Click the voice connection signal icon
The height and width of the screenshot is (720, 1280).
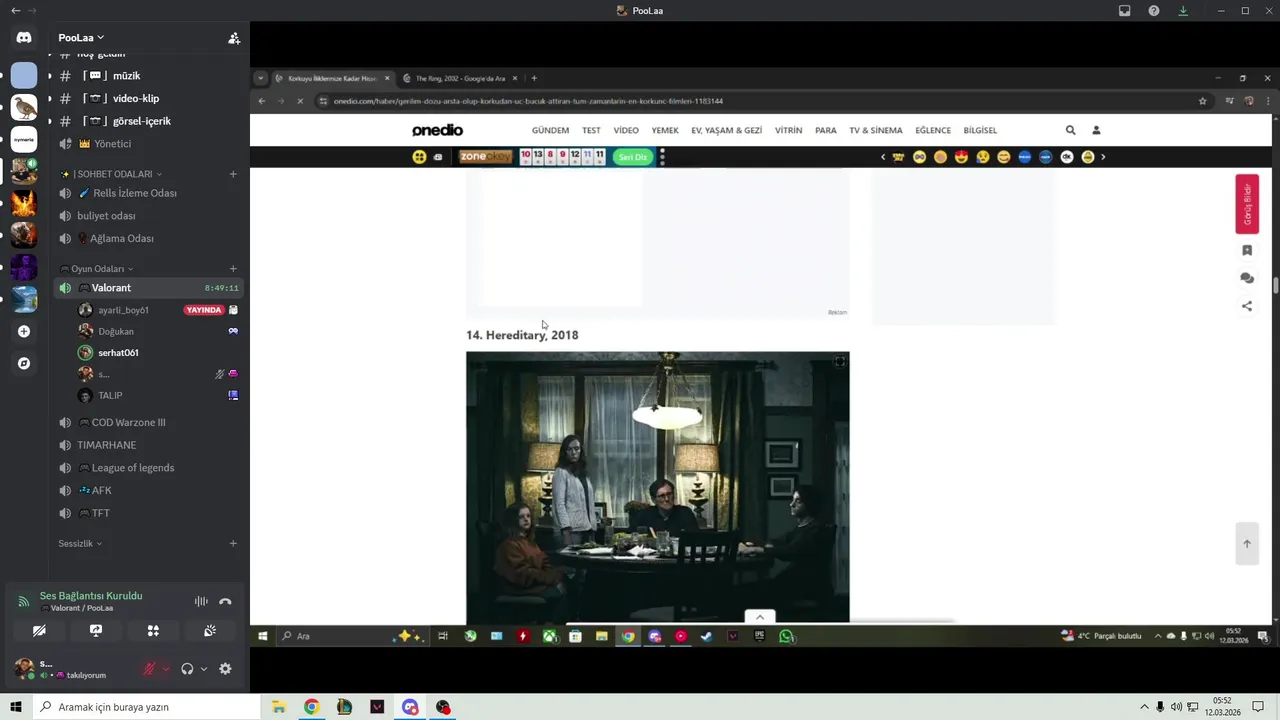pyautogui.click(x=24, y=601)
